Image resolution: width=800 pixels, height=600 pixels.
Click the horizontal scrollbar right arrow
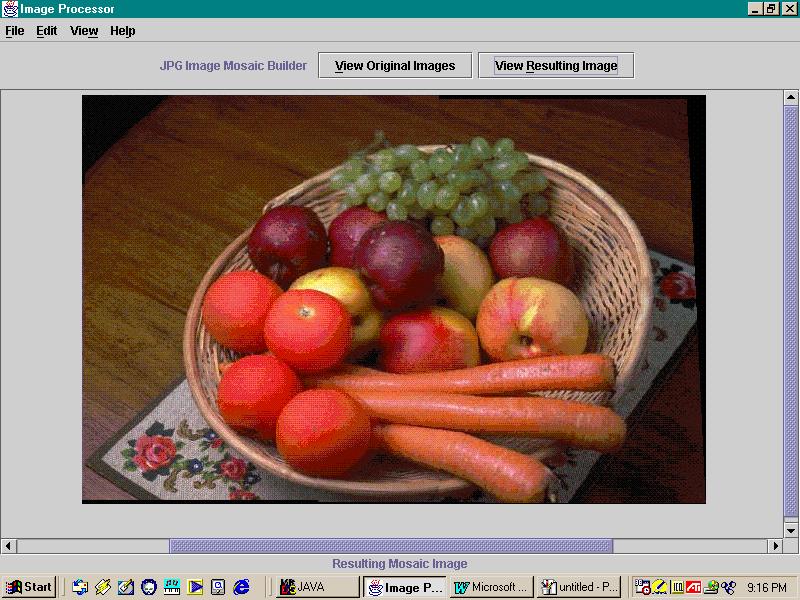[x=776, y=545]
